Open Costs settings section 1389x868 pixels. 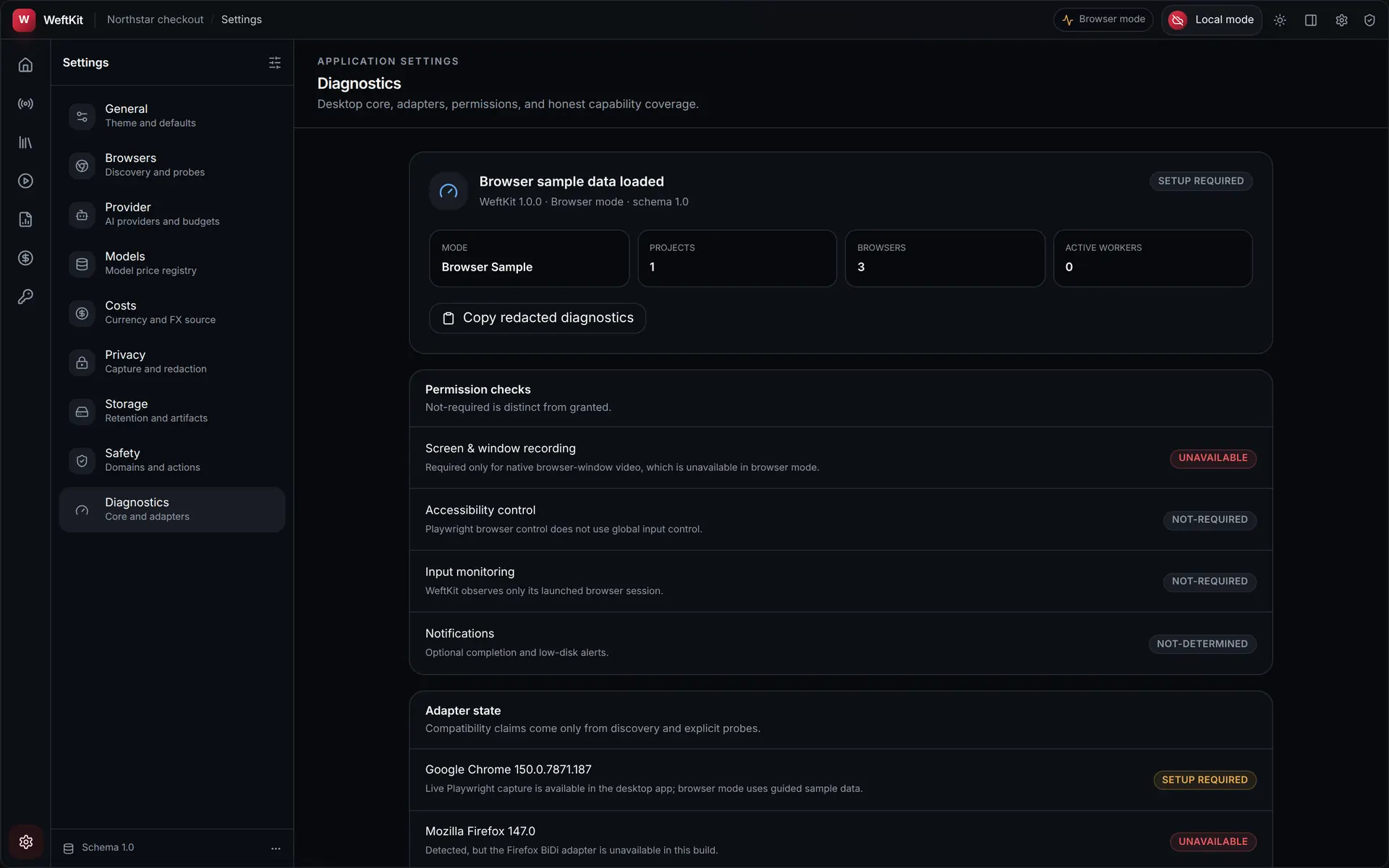pyautogui.click(x=172, y=312)
